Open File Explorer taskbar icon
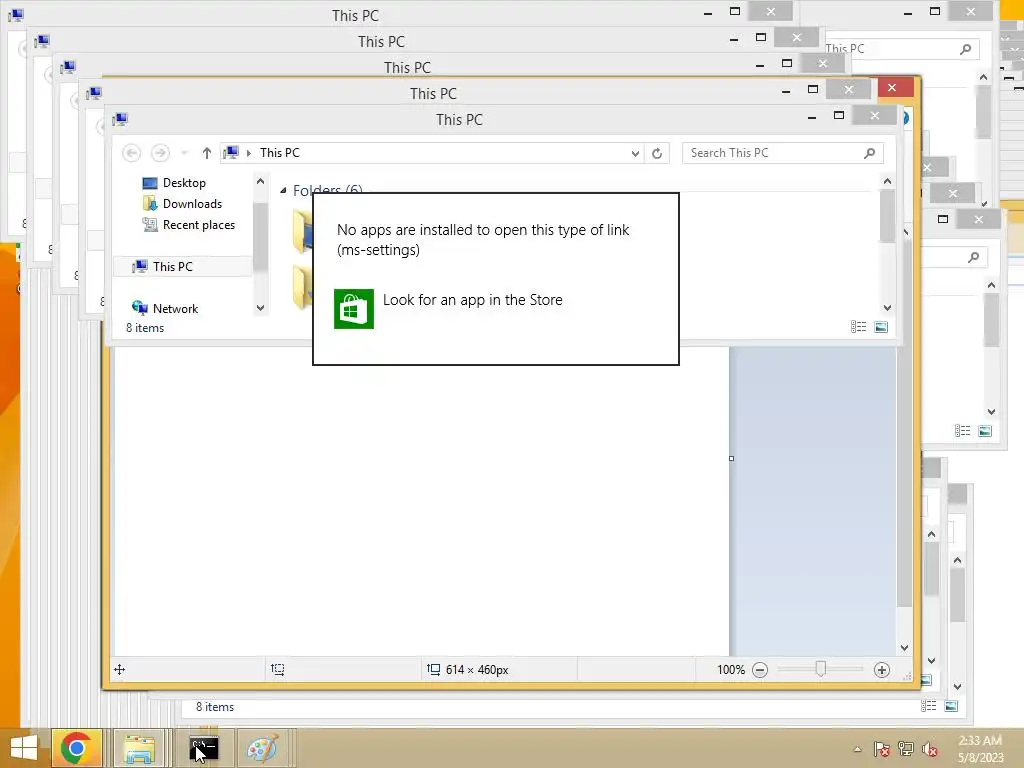This screenshot has height=768, width=1024. pyautogui.click(x=139, y=748)
